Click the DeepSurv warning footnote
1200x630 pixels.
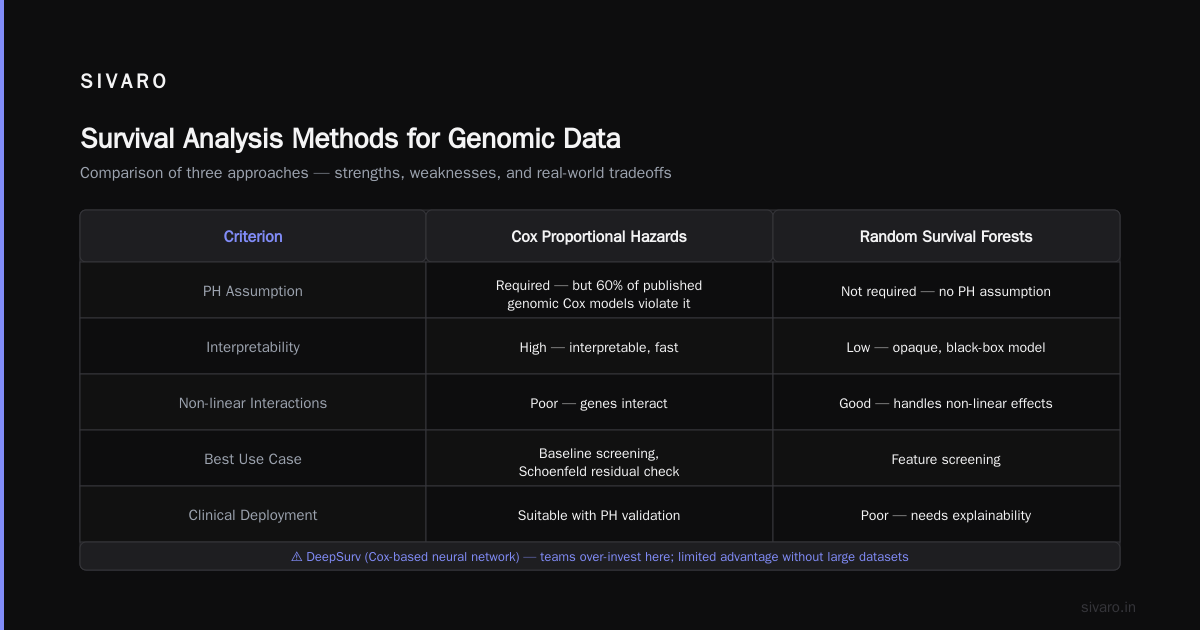[x=600, y=556]
